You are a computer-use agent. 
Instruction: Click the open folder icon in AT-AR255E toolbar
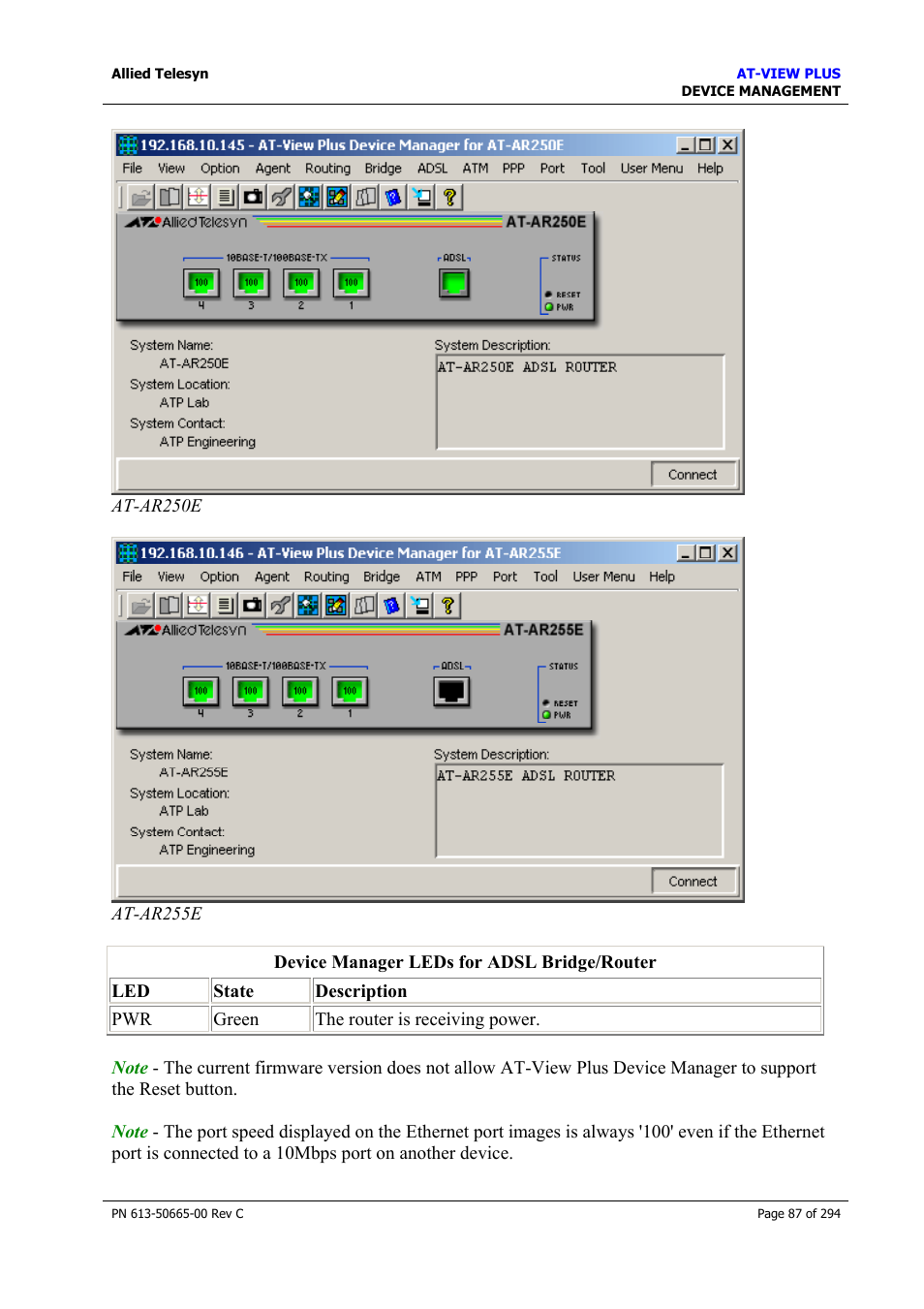[x=140, y=606]
